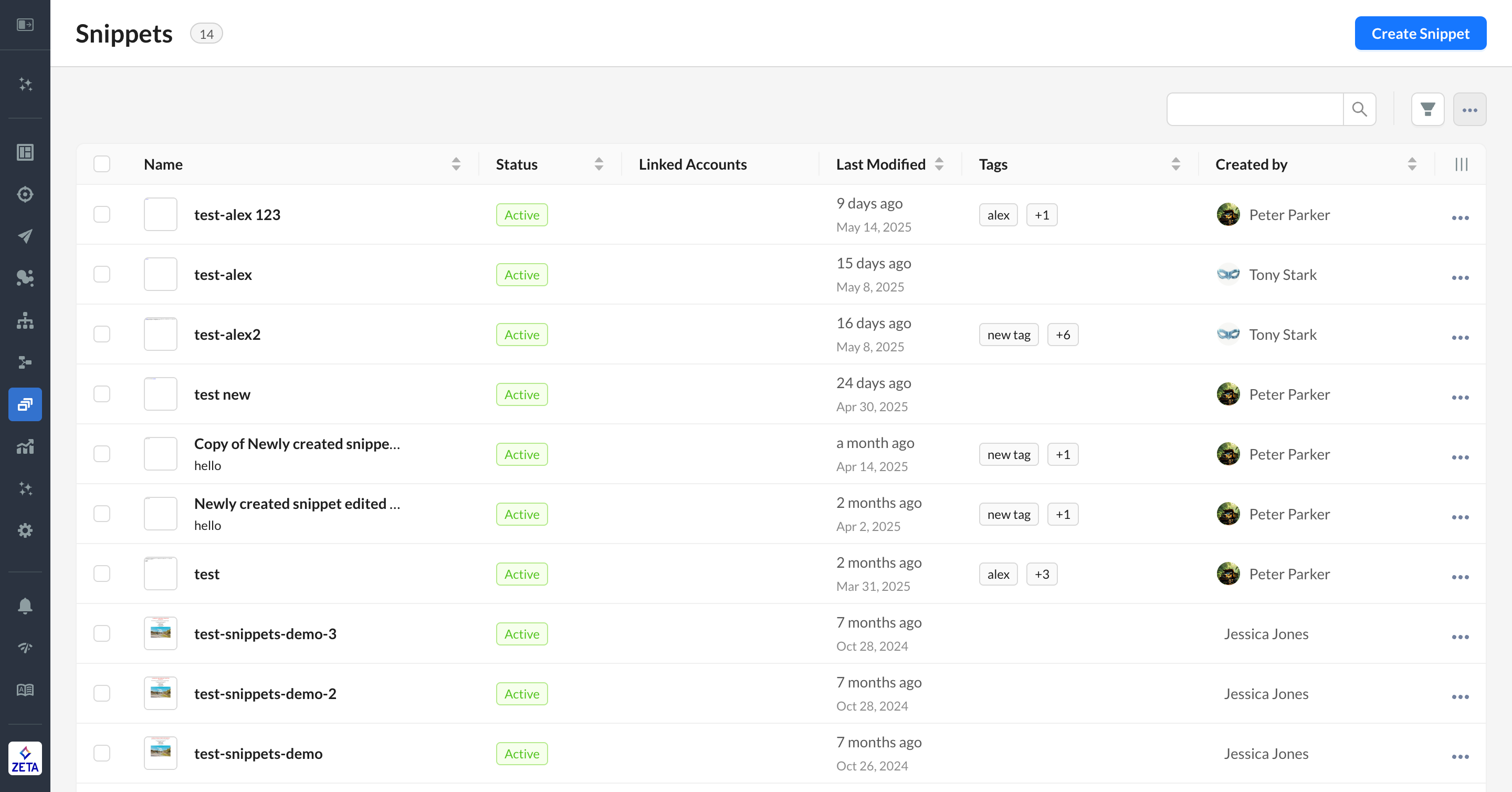Sort by the Name column arrows
This screenshot has width=1512, height=792.
(x=456, y=164)
